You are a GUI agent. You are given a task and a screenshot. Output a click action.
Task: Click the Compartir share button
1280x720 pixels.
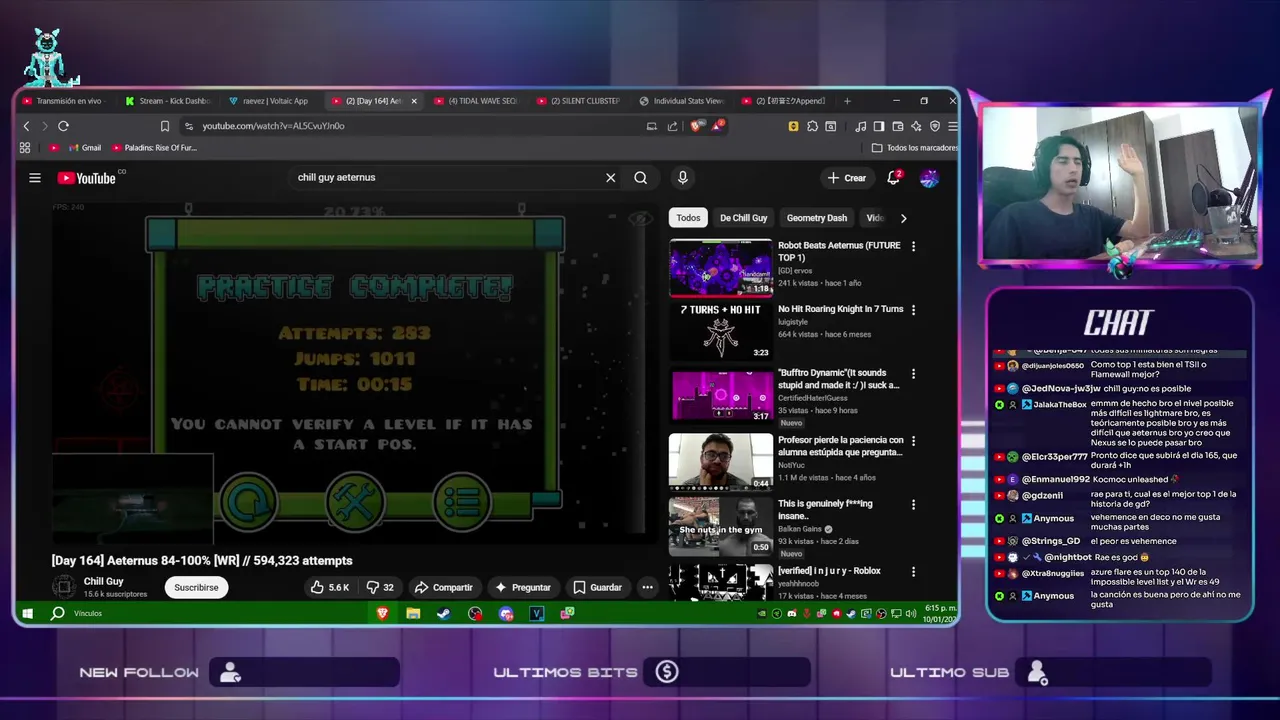(x=443, y=587)
